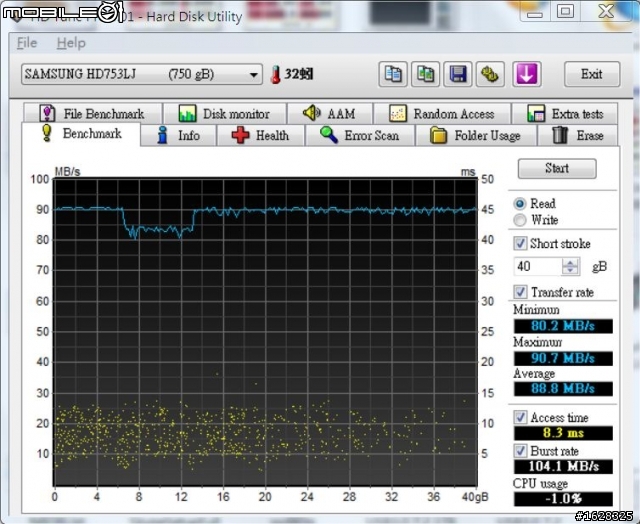Click the copy screenshot to clipboard icon
The height and width of the screenshot is (524, 640).
point(425,74)
